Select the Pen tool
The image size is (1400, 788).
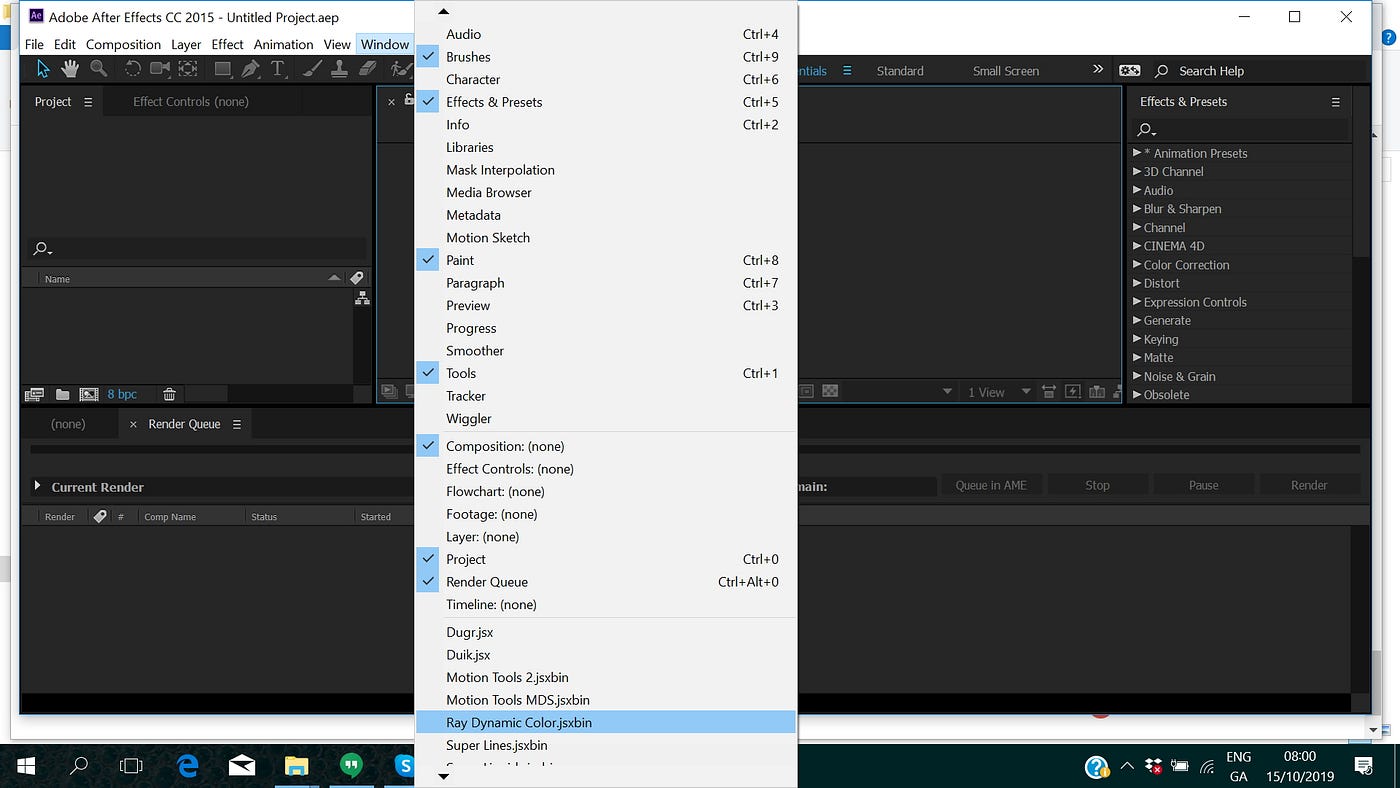coord(250,69)
